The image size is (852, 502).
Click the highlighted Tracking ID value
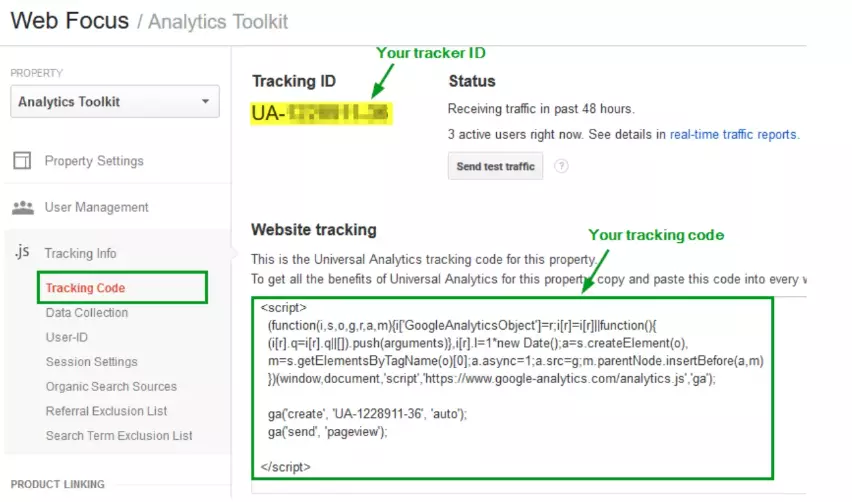321,113
